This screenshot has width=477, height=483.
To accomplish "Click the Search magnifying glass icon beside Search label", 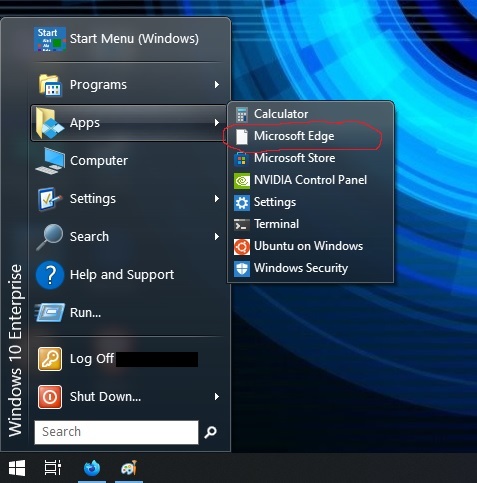I will click(50, 237).
